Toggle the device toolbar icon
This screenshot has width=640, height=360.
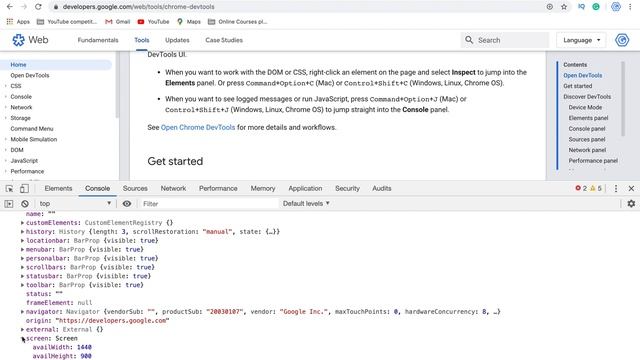(24, 189)
